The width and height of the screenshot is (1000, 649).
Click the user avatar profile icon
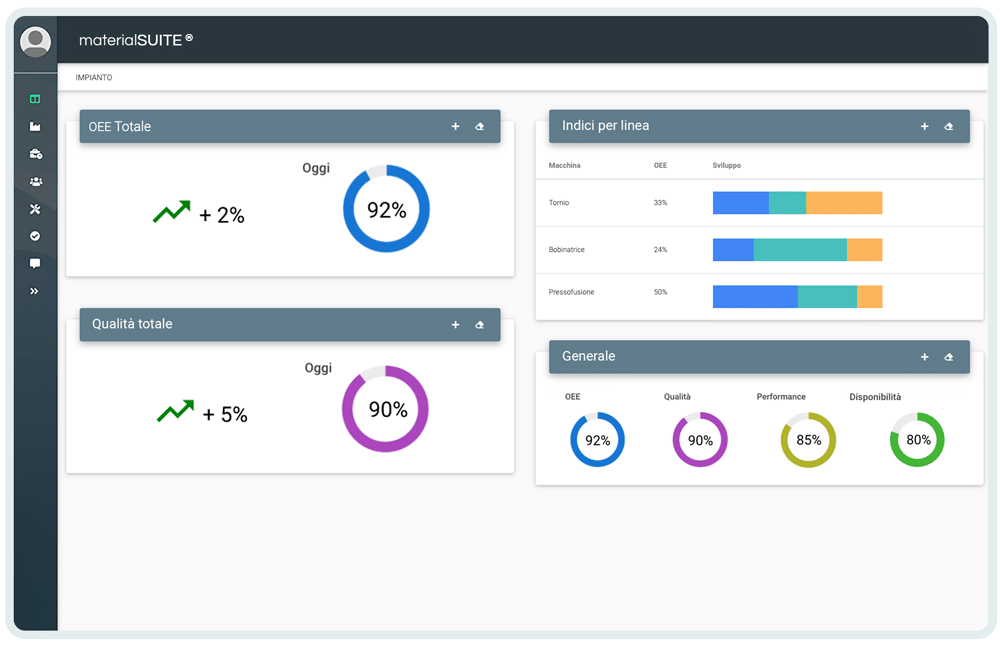click(x=36, y=41)
